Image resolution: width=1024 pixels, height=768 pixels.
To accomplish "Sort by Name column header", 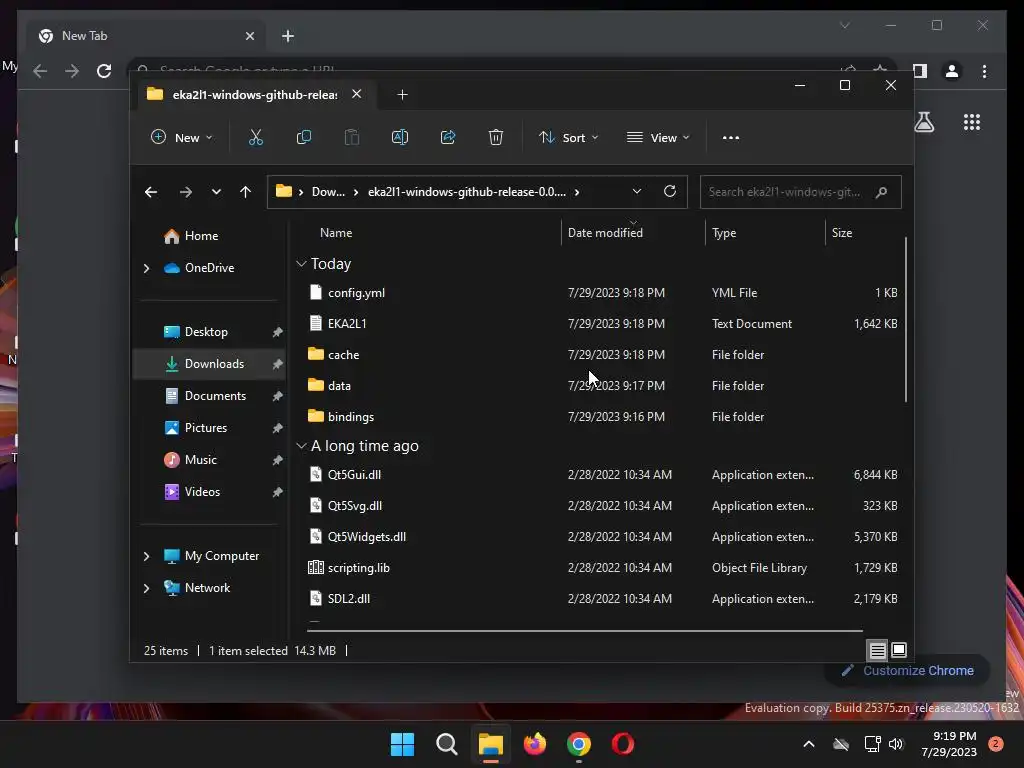I will click(336, 233).
